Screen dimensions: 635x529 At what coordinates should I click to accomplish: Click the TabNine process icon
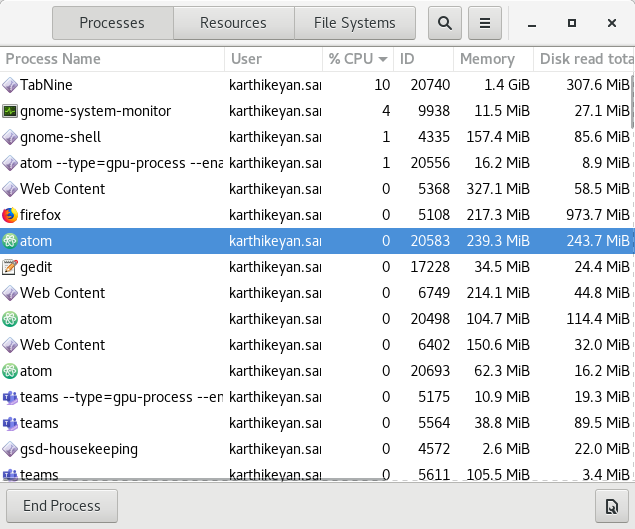[x=10, y=85]
